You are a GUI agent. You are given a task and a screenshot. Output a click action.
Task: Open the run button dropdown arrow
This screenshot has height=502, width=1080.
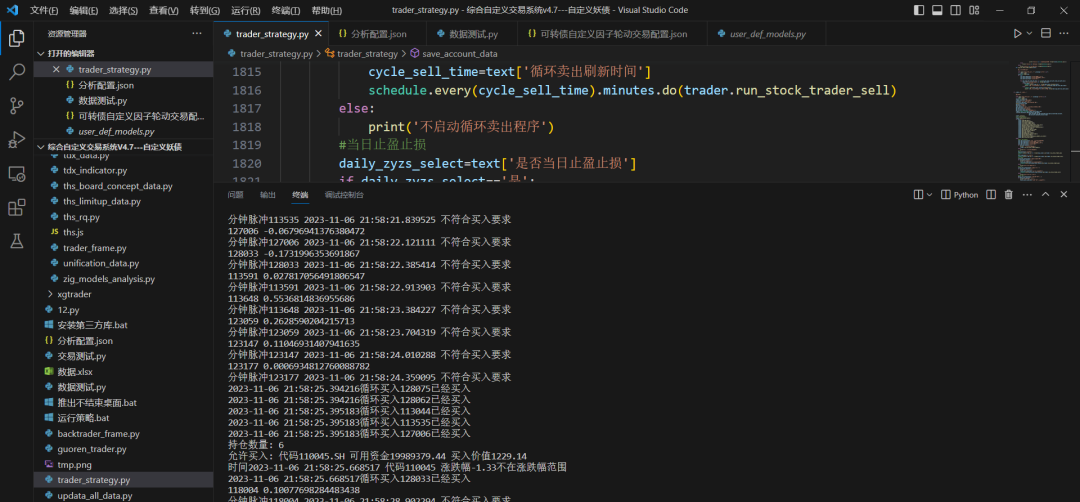pyautogui.click(x=1030, y=34)
